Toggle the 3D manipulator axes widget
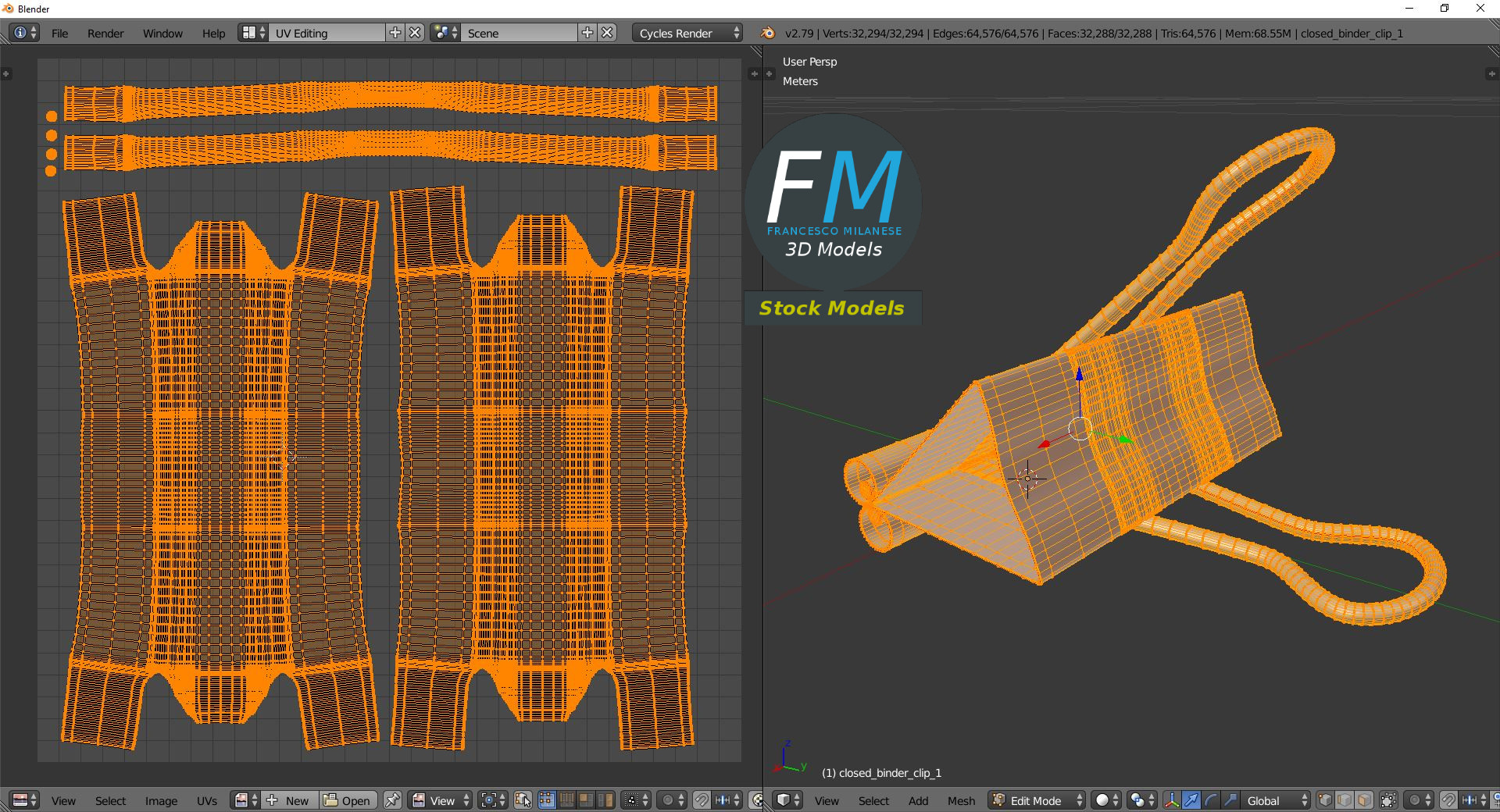 [1171, 800]
